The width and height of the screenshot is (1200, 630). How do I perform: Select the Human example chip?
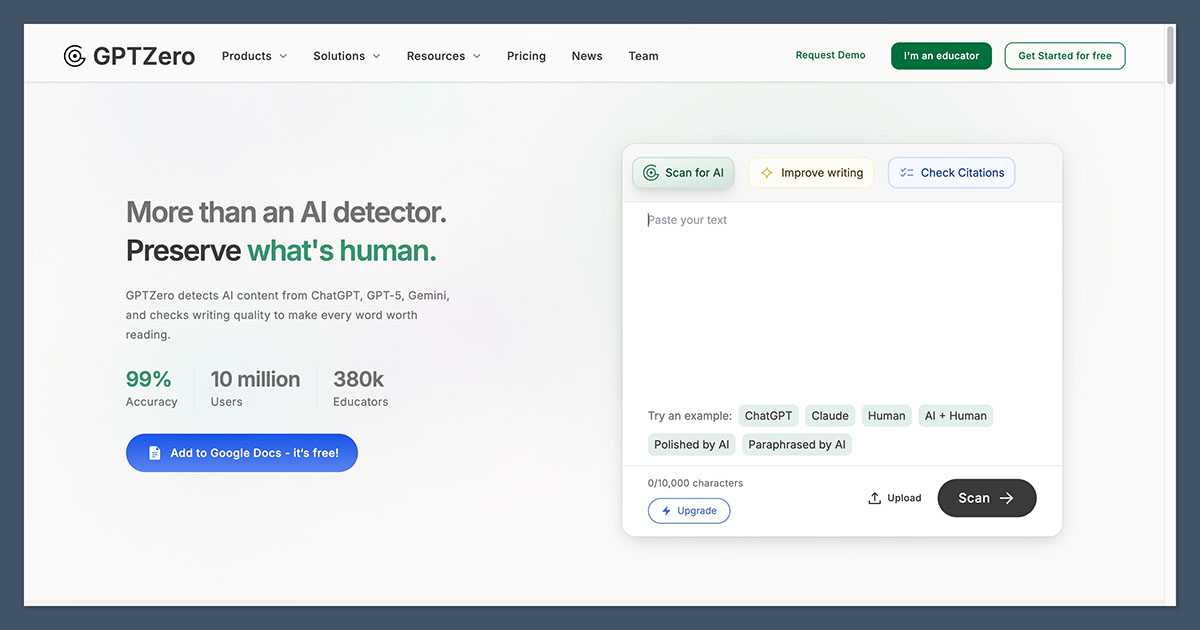point(886,415)
